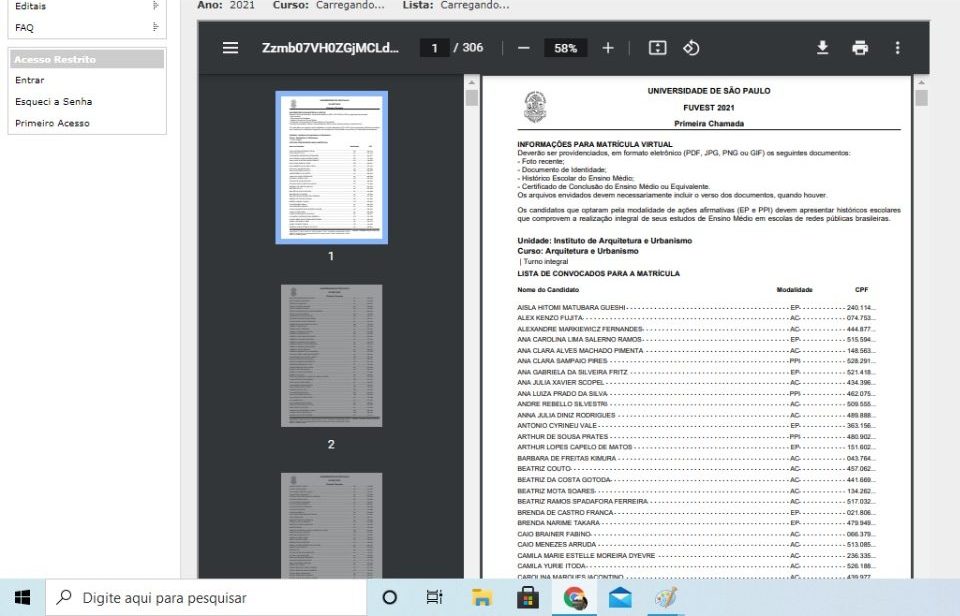
Task: Click the Primeiro Acesso link
Action: click(52, 123)
